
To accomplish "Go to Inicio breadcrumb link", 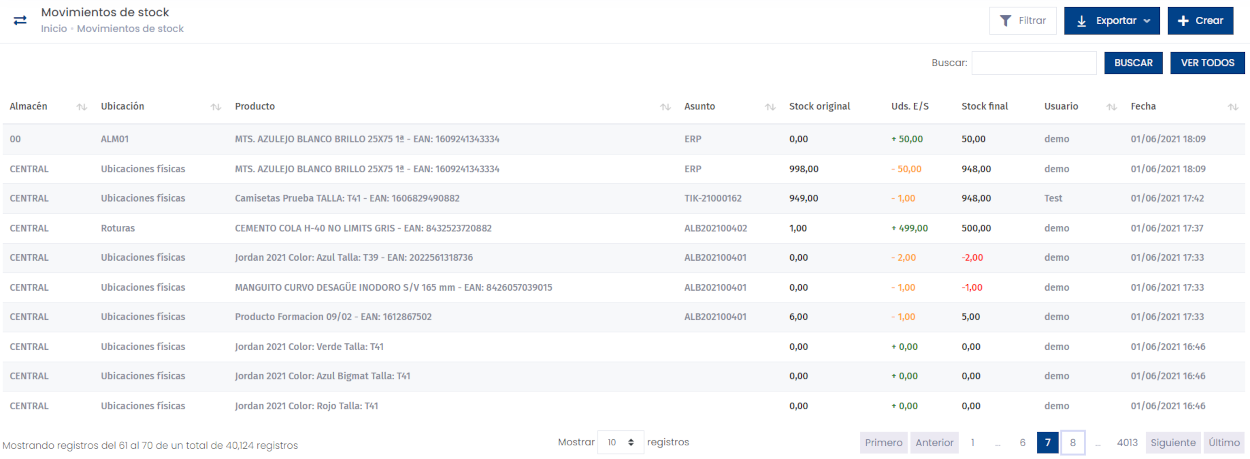I will [54, 29].
